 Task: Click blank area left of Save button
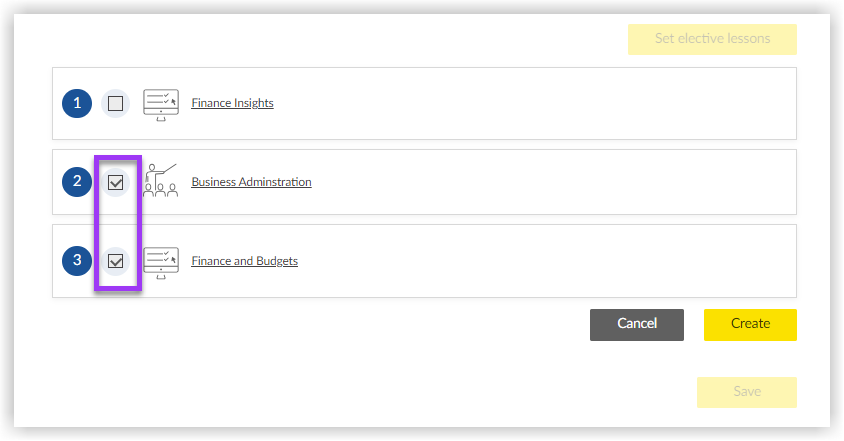[x=377, y=392]
